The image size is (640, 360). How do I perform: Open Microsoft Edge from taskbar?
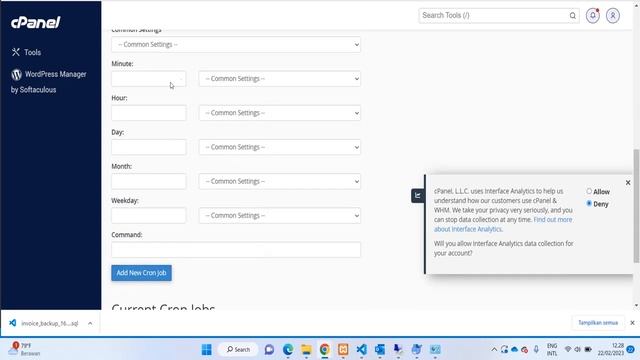[288, 349]
